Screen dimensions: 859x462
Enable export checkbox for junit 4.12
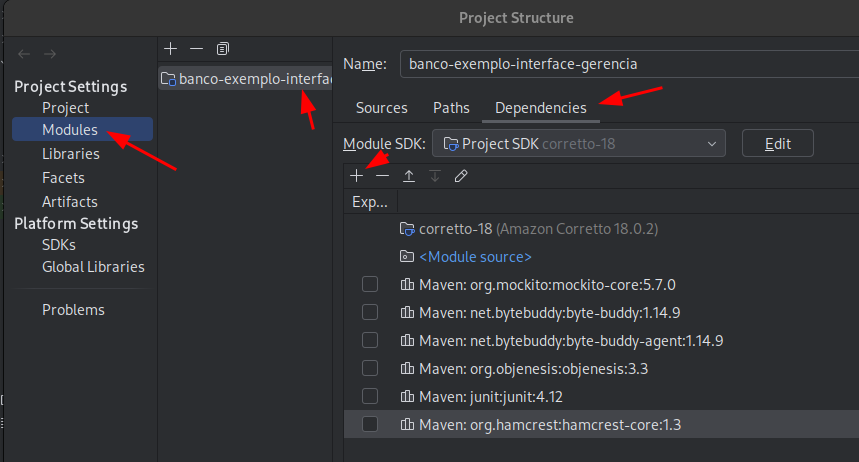370,396
